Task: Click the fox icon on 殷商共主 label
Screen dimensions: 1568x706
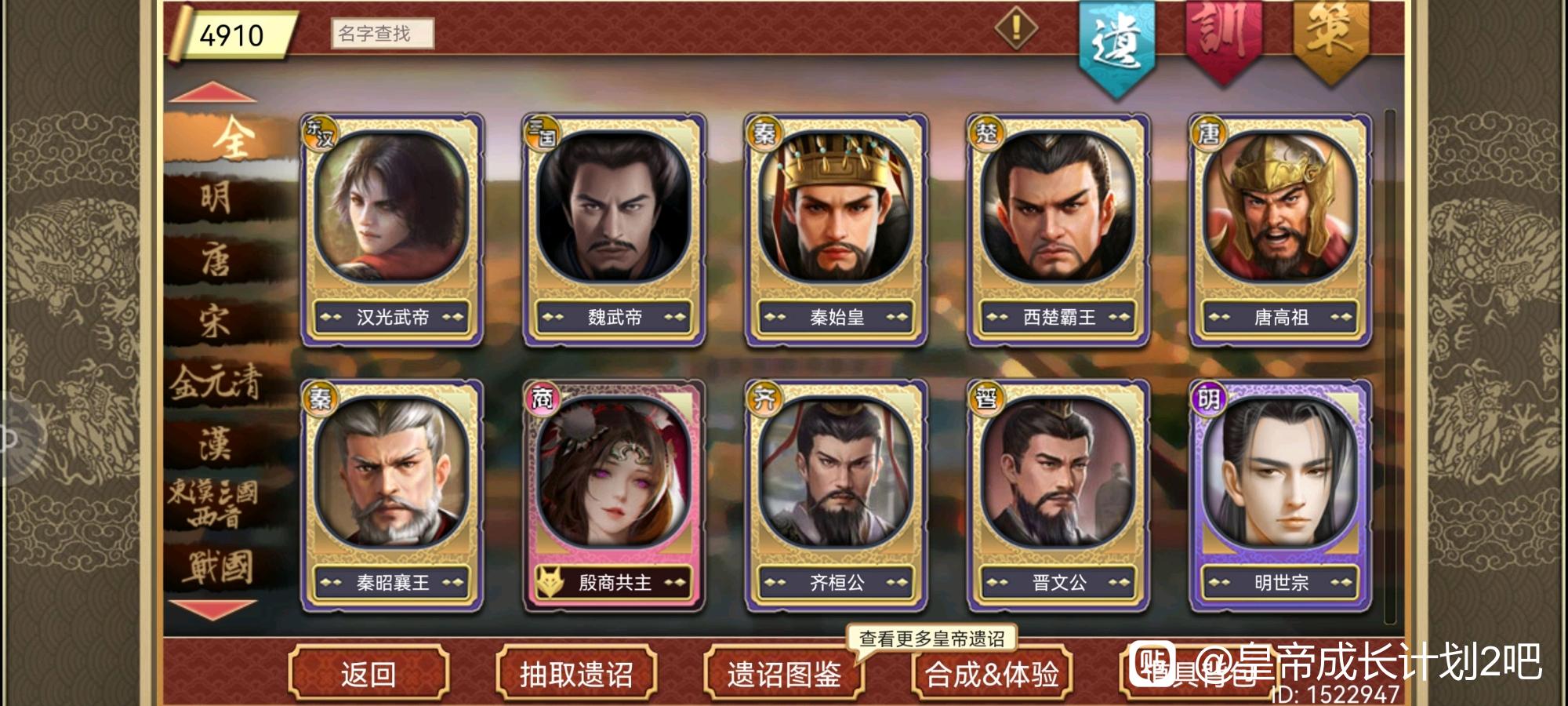Action: (x=550, y=582)
